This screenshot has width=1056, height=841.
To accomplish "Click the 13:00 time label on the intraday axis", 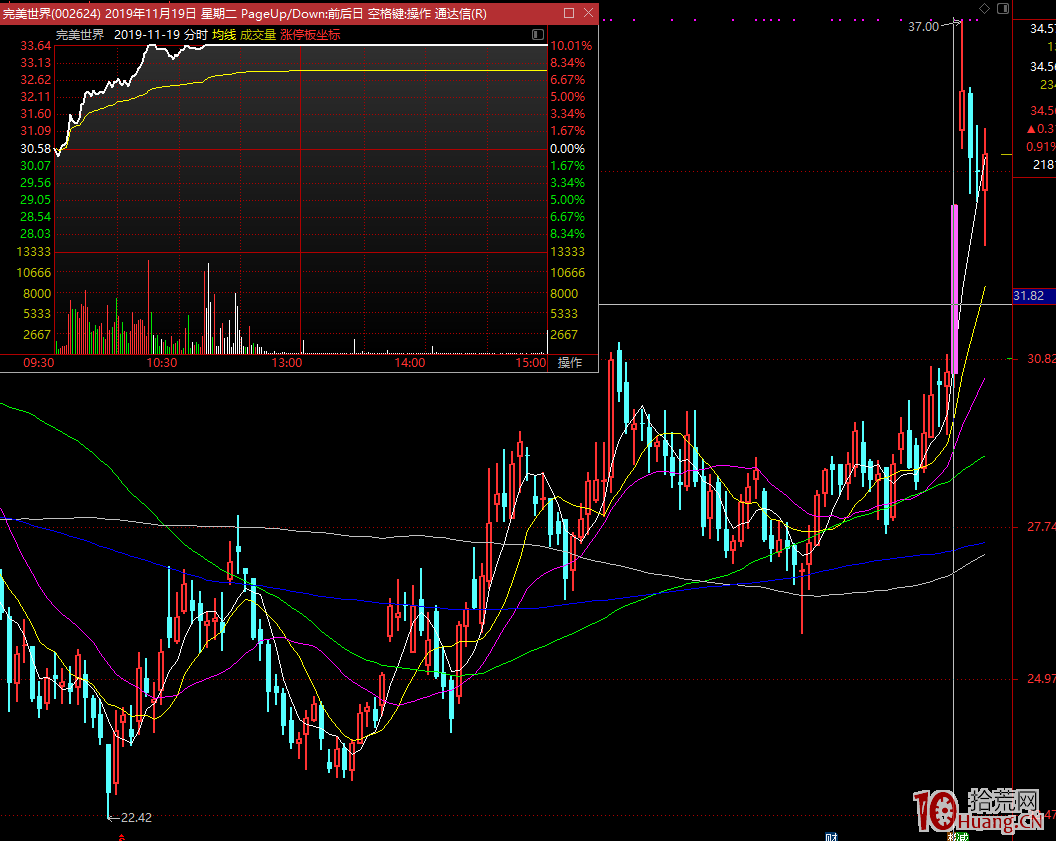I will [x=287, y=363].
